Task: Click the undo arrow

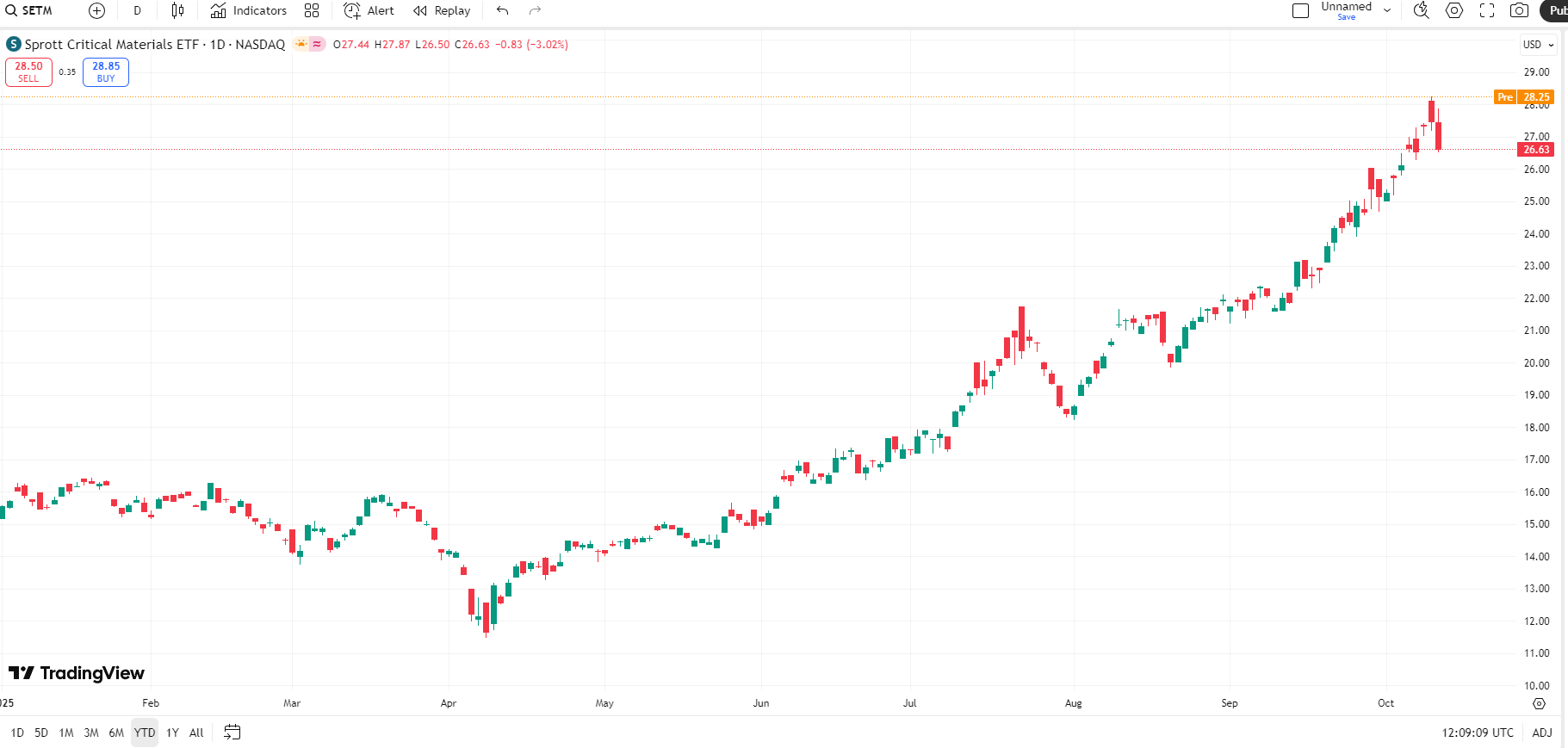Action: pos(503,11)
